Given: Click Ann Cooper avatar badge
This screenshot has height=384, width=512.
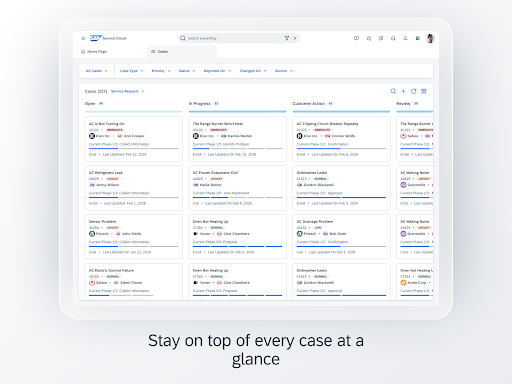Looking at the screenshot, I should pos(120,136).
